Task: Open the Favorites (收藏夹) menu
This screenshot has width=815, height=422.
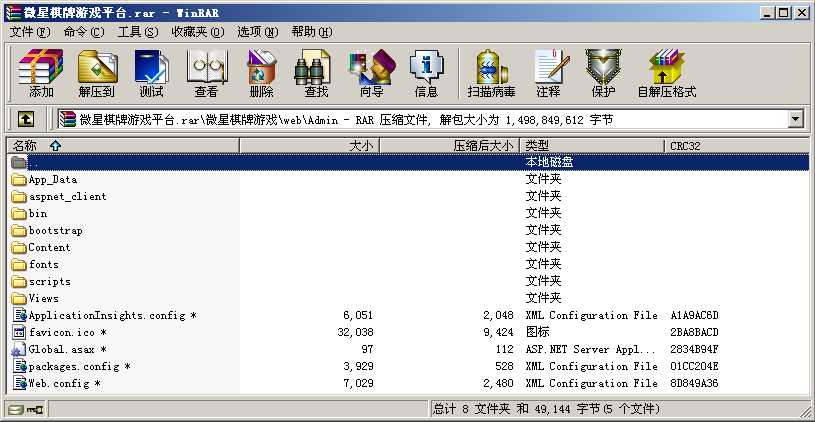Action: point(198,32)
